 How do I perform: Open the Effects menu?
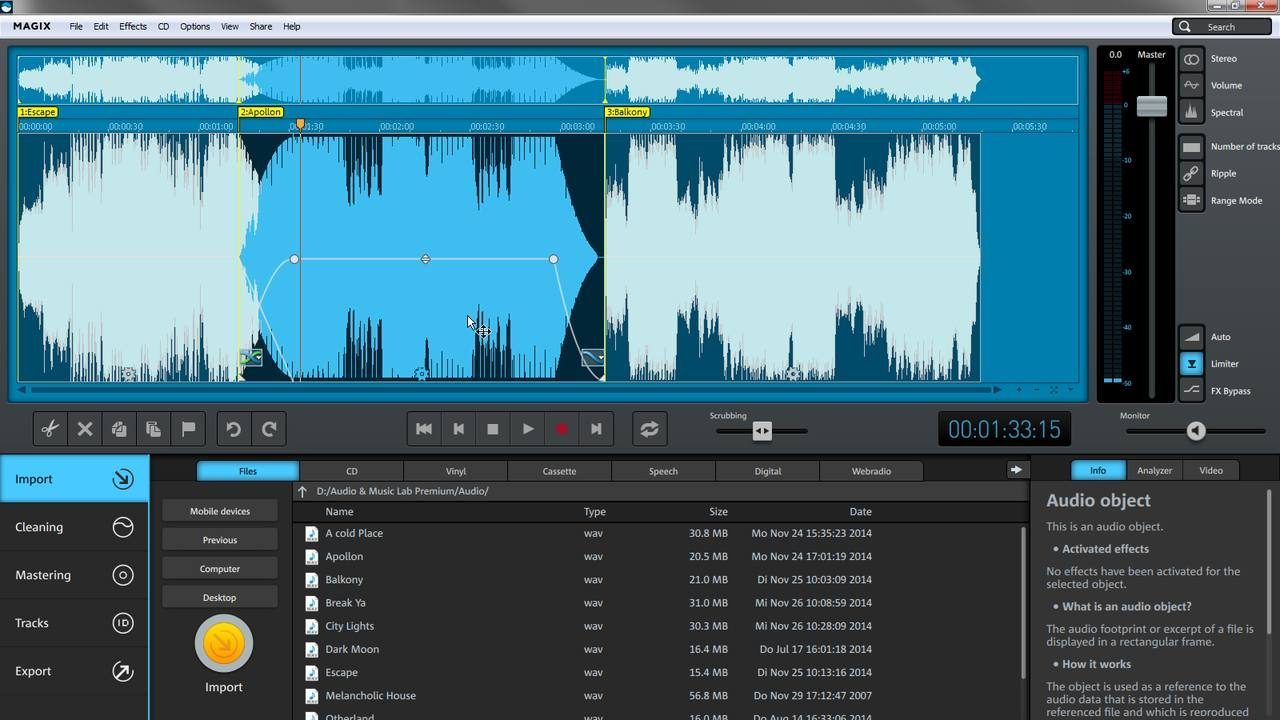pos(132,27)
